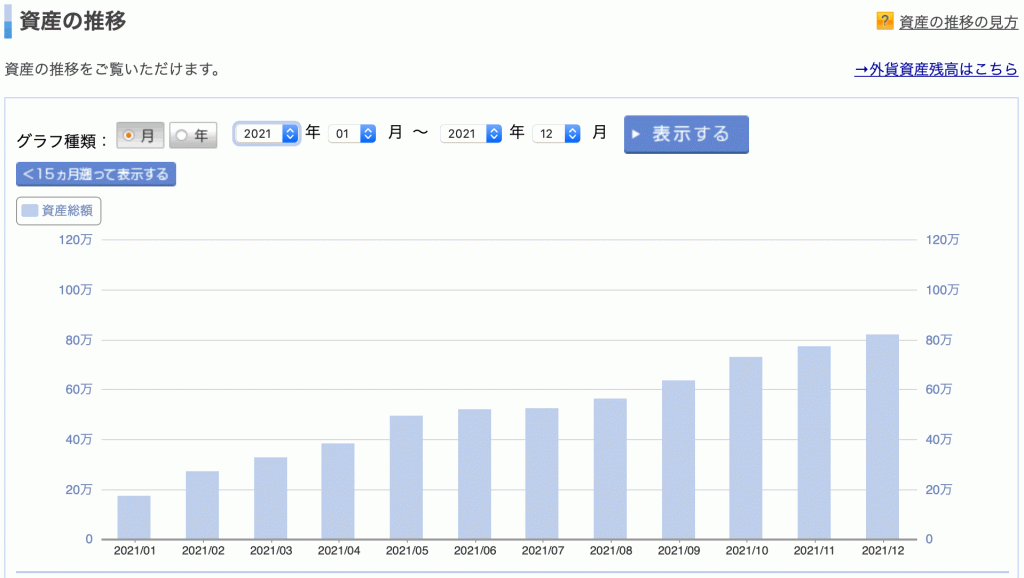
Task: Toggle the 資産総額 legend item
Action: [x=59, y=211]
